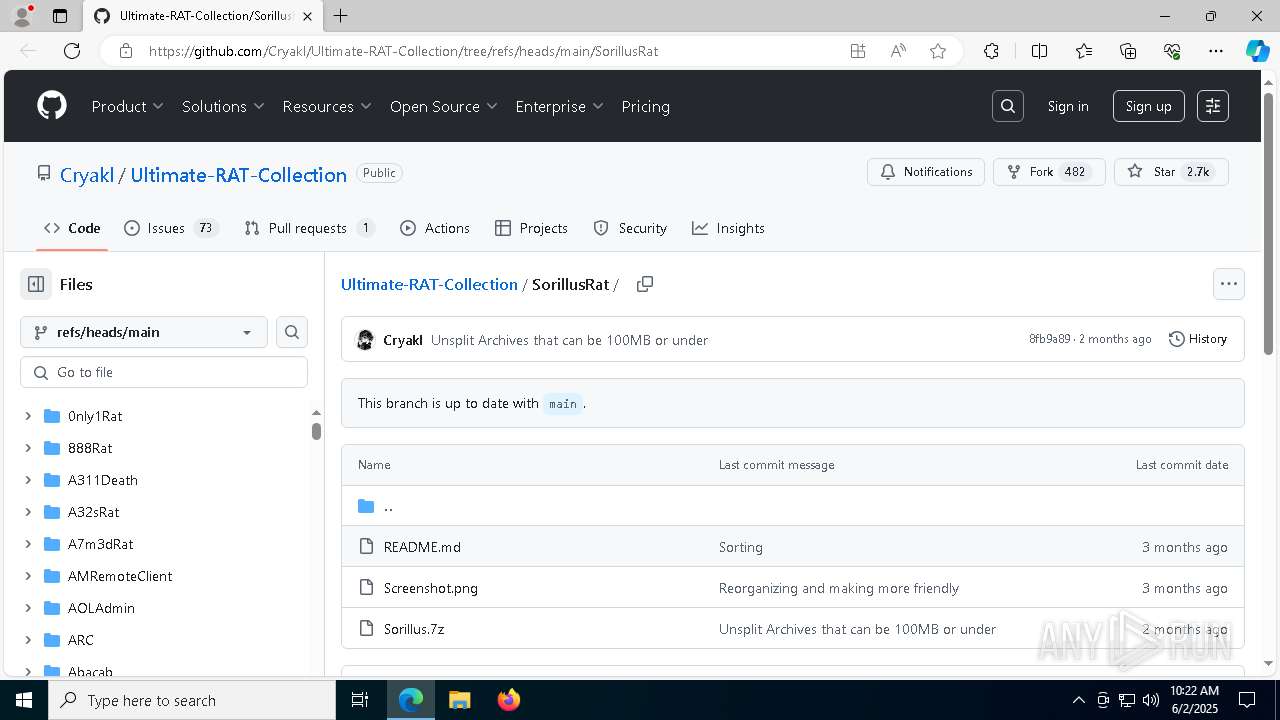Switch to the Issues tab
This screenshot has width=1280, height=720.
pyautogui.click(x=170, y=228)
